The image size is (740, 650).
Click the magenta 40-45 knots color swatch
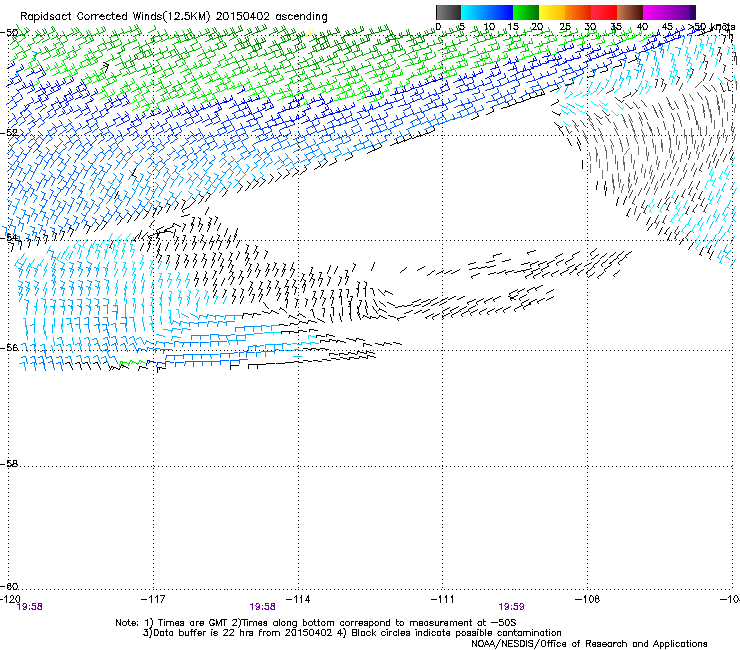655,12
